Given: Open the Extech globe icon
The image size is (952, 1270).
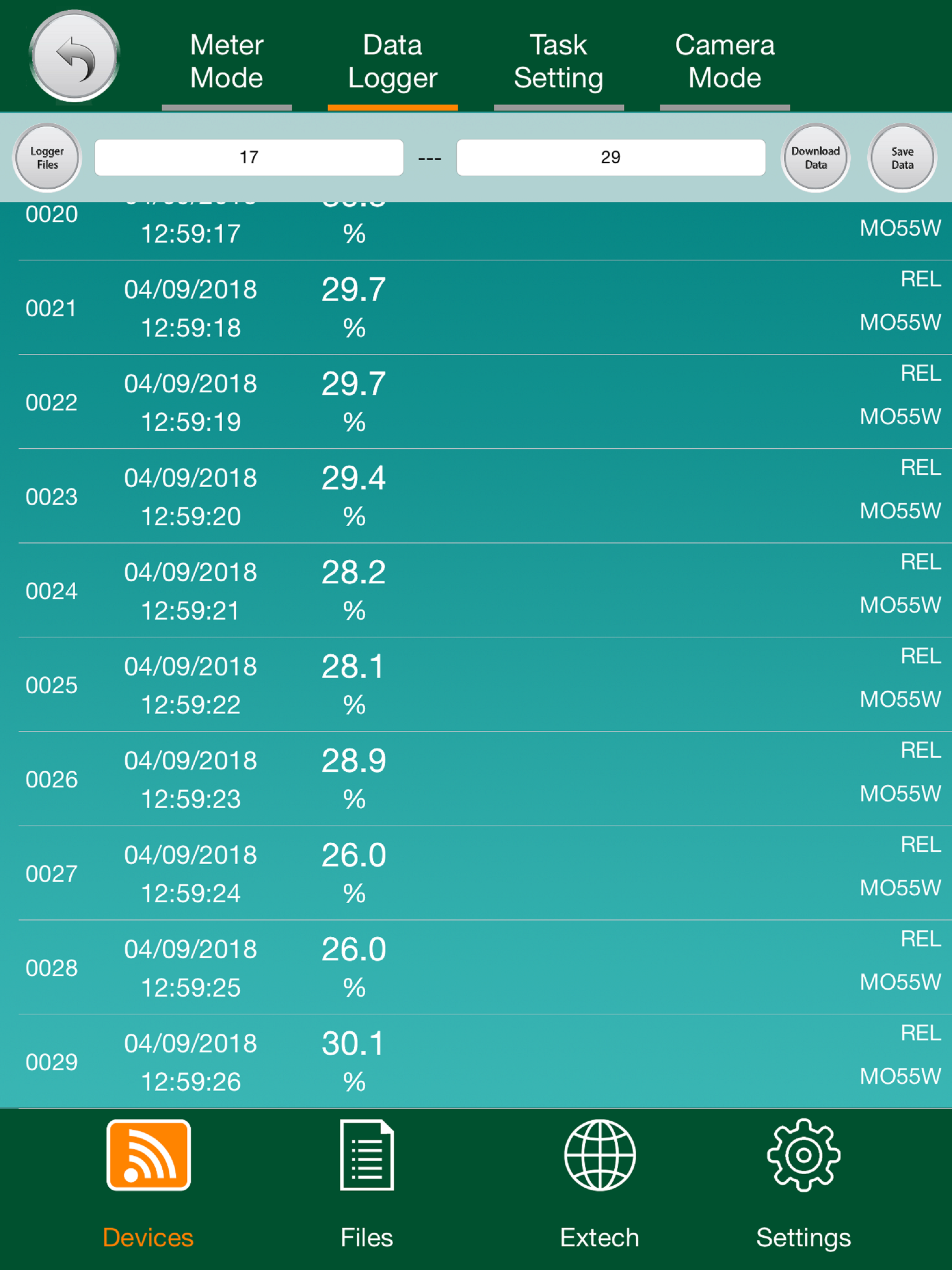Looking at the screenshot, I should (x=600, y=1155).
